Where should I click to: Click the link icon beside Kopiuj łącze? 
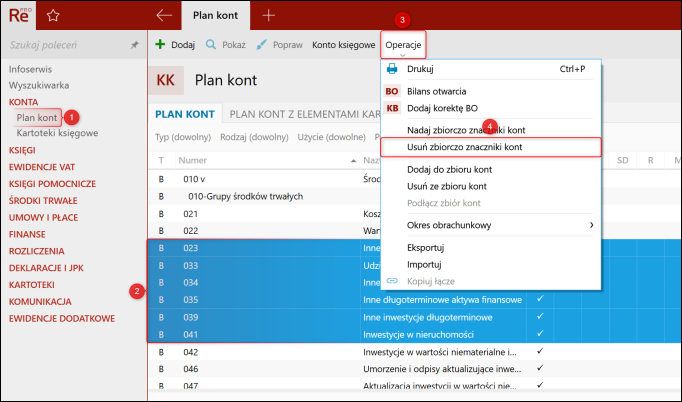(x=392, y=281)
